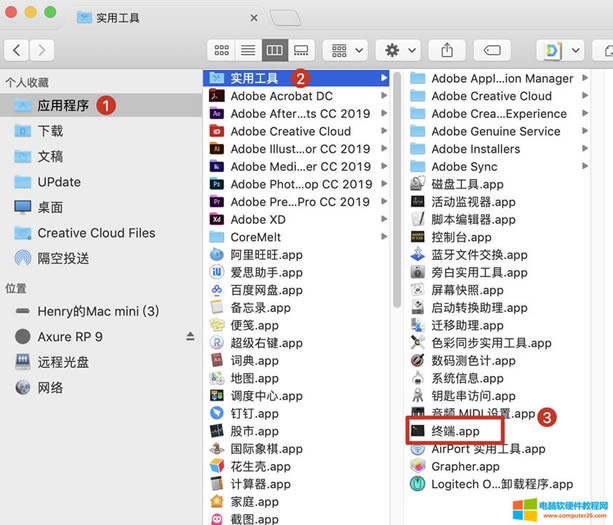Switch to list view mode
Viewport: 613px width, 525px height.
pyautogui.click(x=248, y=50)
